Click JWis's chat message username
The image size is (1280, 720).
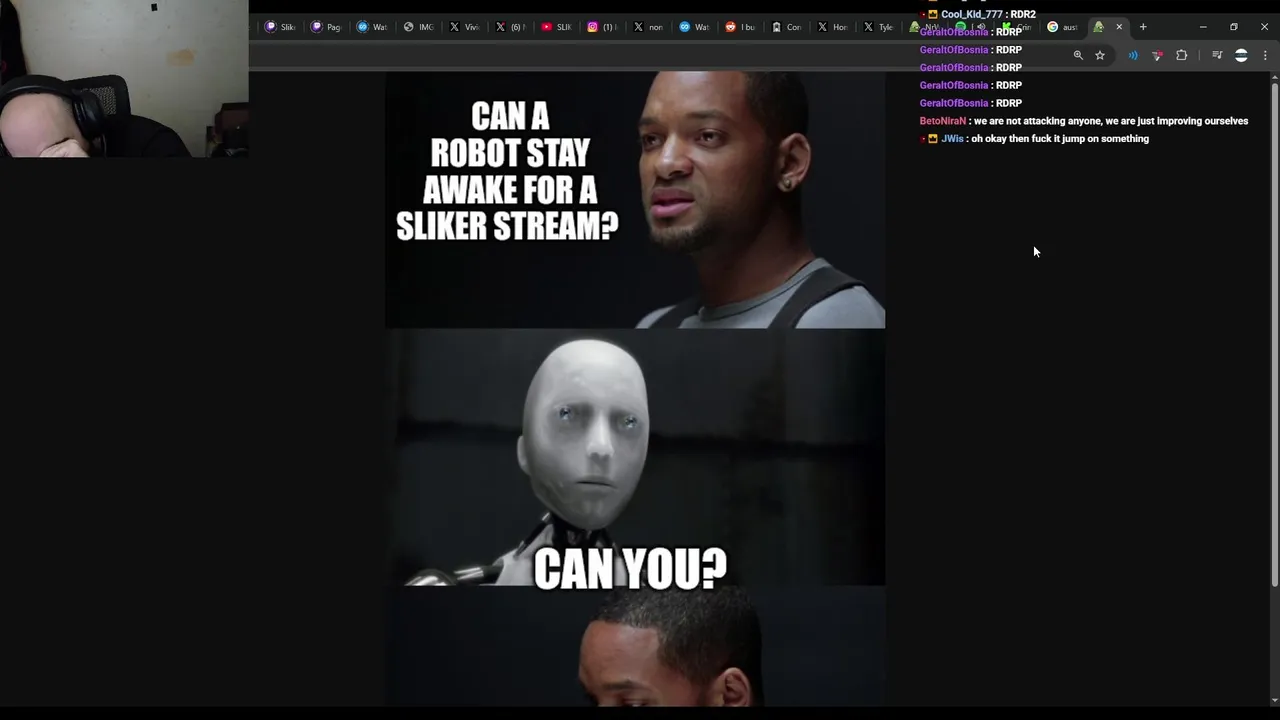[952, 139]
